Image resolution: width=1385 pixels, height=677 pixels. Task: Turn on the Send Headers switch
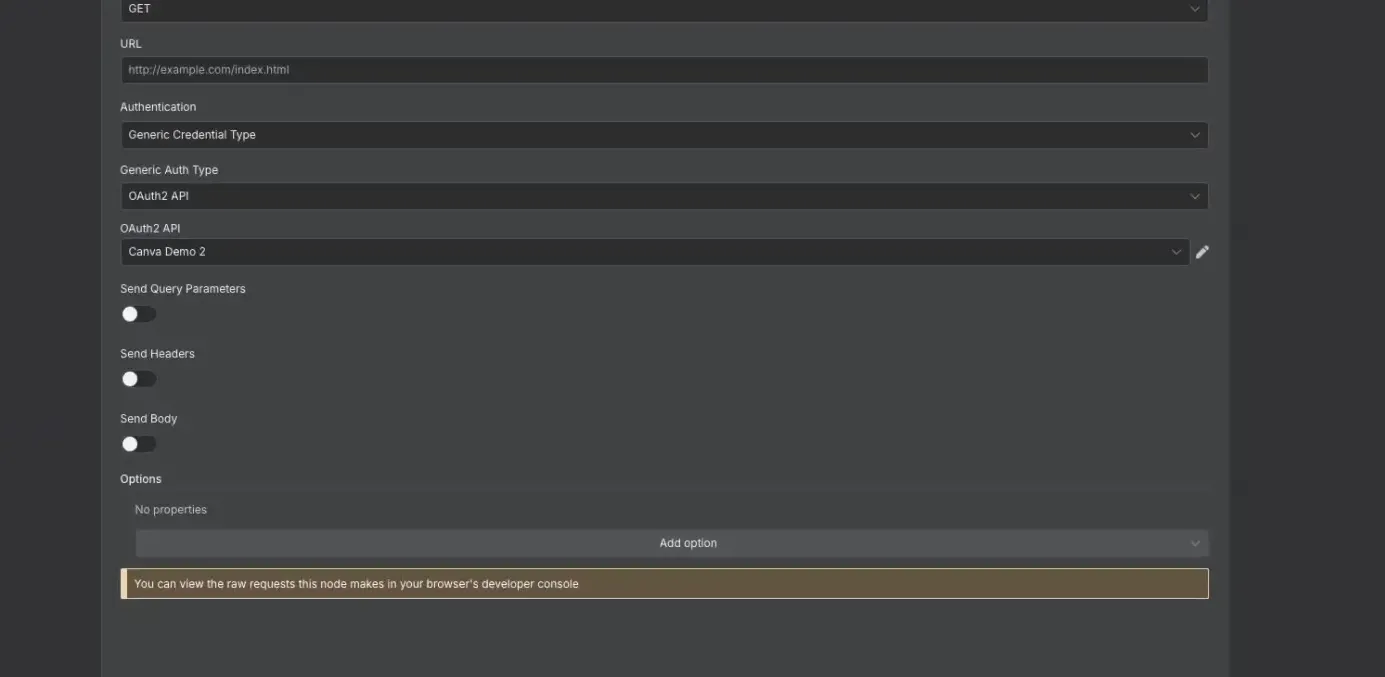coord(139,379)
